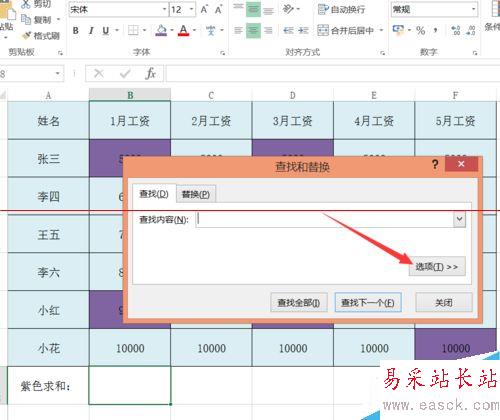
Task: Decrease decimal places
Action: click(471, 31)
